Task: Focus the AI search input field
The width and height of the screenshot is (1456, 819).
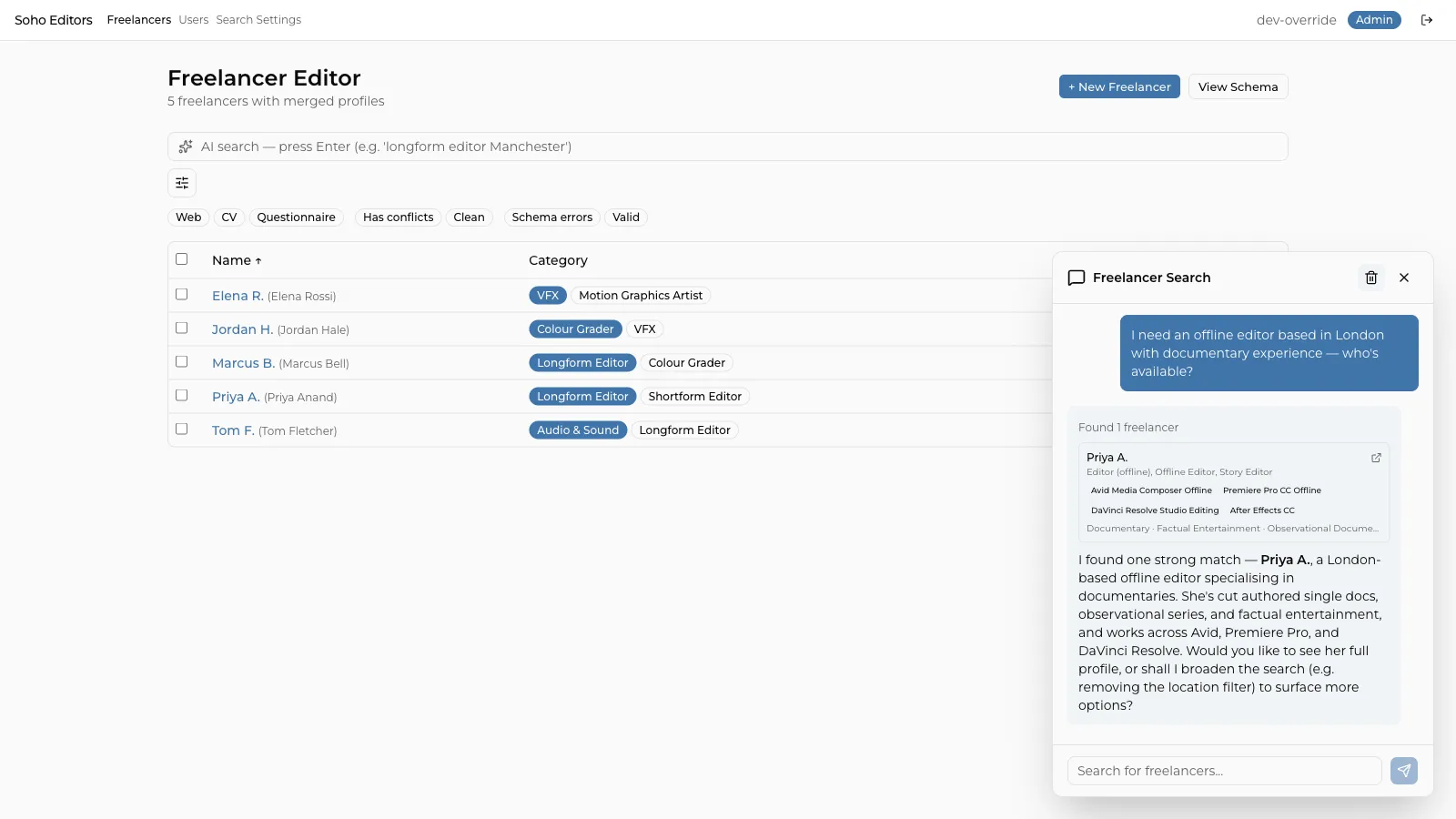Action: [728, 147]
